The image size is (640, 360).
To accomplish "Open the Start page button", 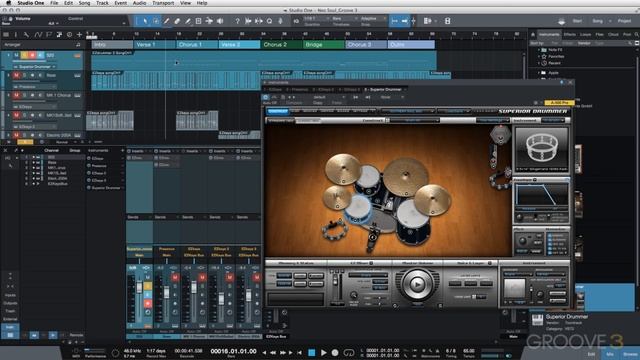I will point(577,21).
